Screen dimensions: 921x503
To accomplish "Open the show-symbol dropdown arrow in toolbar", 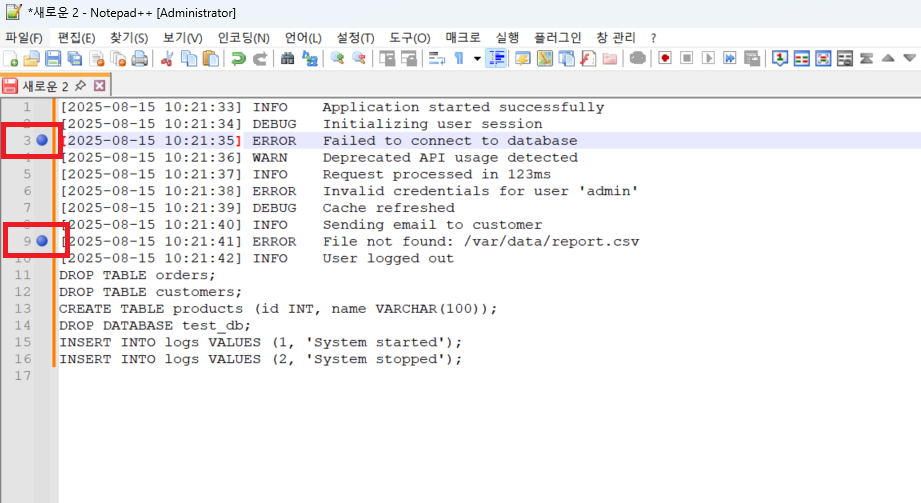I will coord(477,59).
